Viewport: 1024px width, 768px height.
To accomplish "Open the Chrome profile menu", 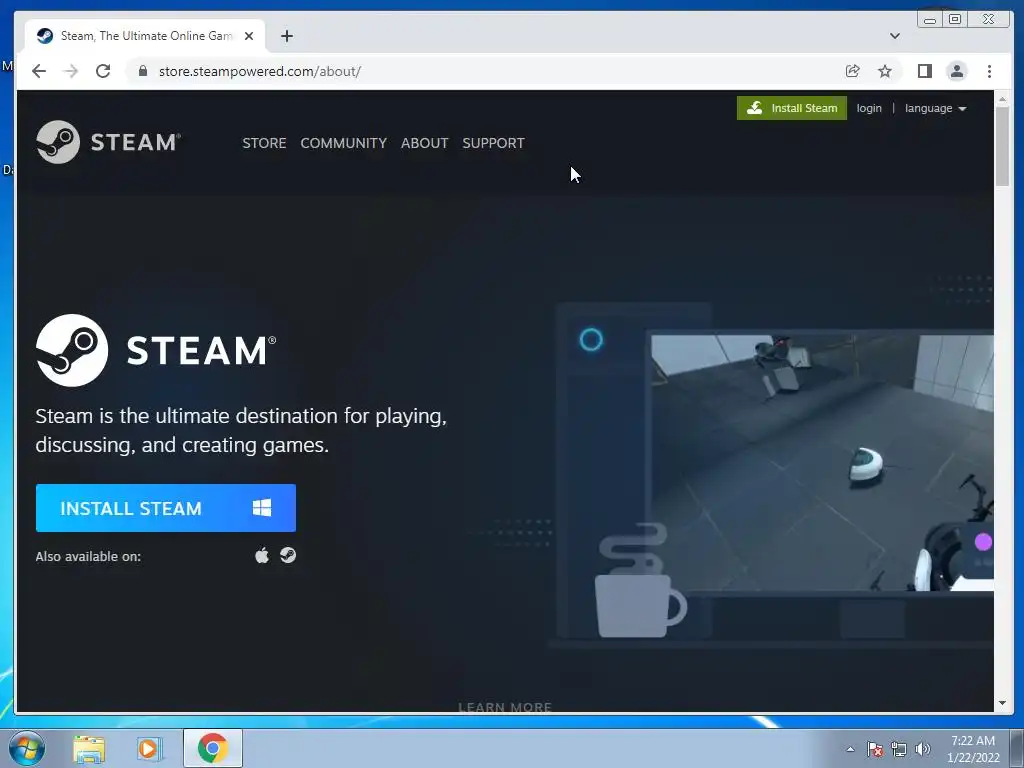I will click(x=957, y=71).
